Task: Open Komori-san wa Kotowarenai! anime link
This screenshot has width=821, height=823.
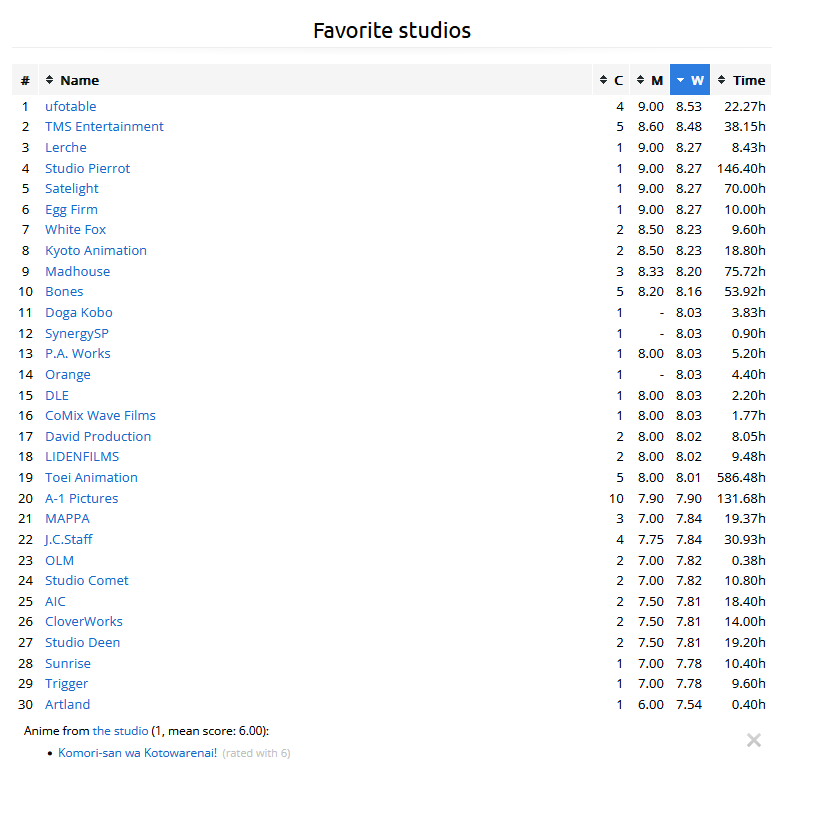Action: (137, 753)
